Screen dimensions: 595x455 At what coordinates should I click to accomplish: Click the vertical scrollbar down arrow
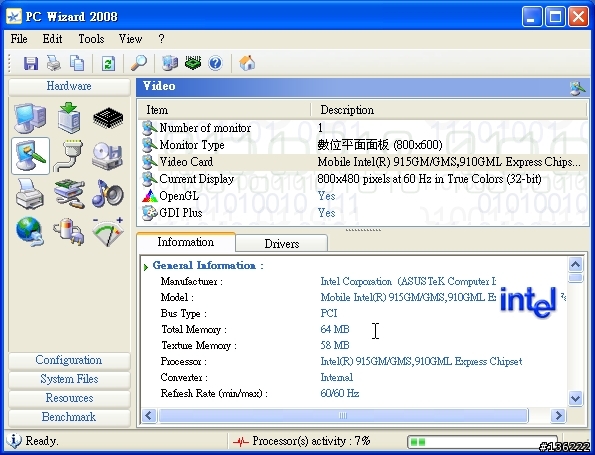[575, 398]
